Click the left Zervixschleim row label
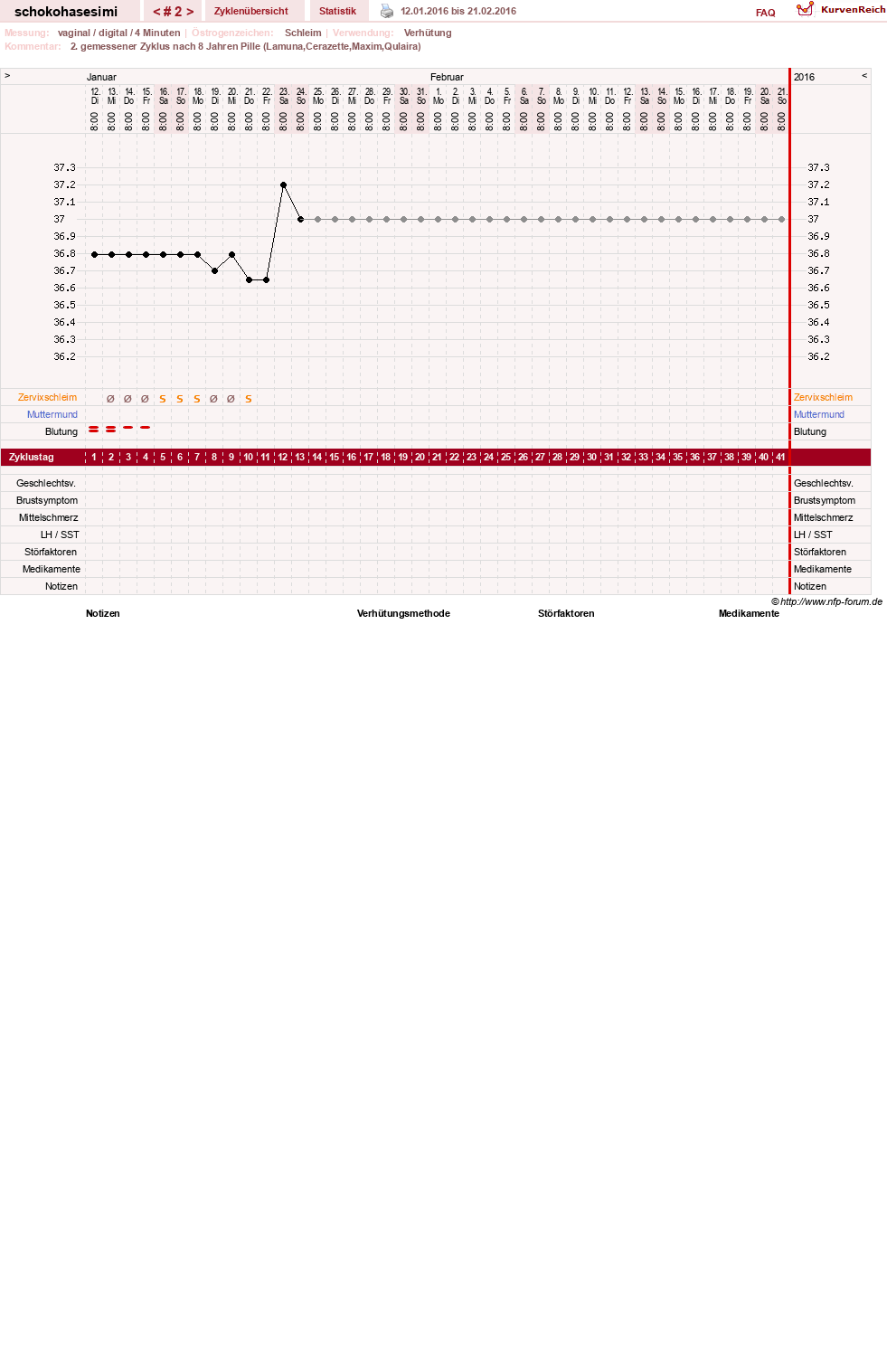887x1372 pixels. pos(47,397)
